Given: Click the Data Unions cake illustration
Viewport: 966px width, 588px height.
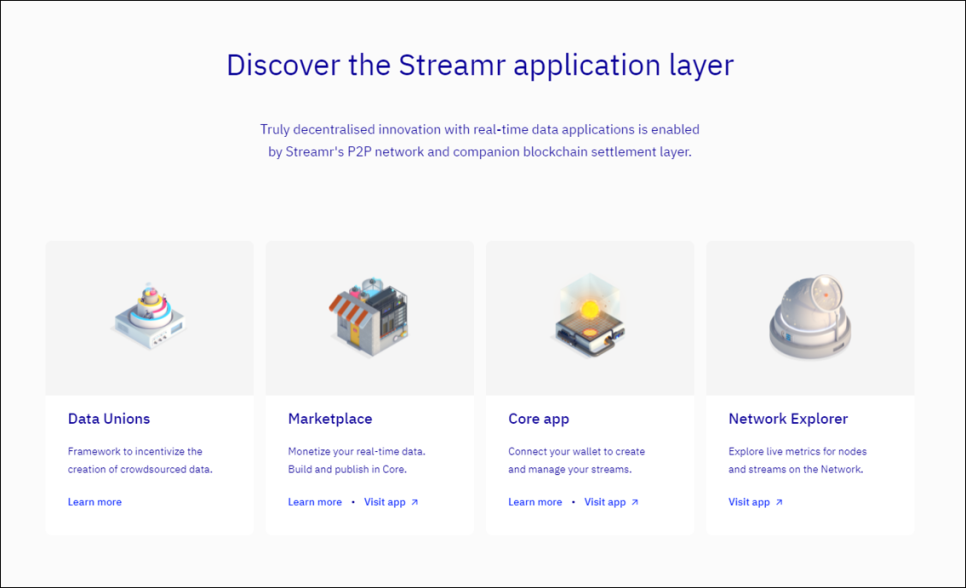Looking at the screenshot, I should click(x=149, y=317).
